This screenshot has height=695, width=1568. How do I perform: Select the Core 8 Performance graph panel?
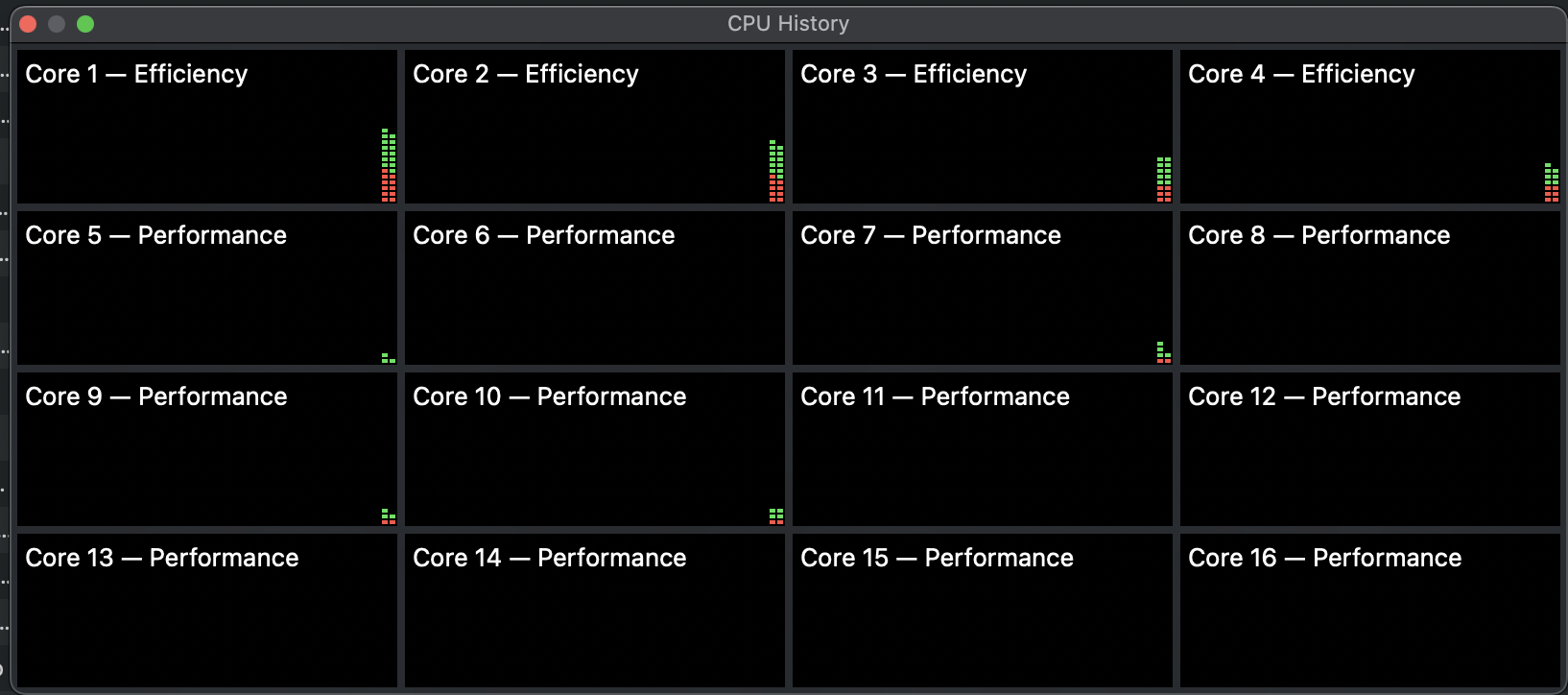tap(1369, 288)
